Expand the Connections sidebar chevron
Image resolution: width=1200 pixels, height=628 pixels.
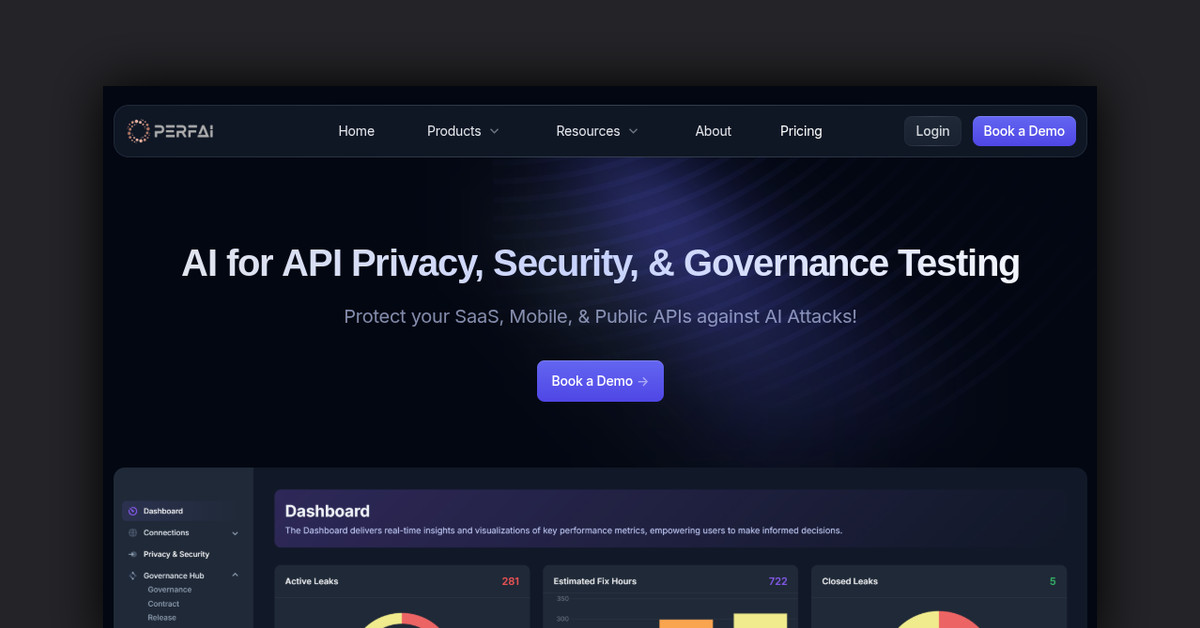tap(235, 533)
